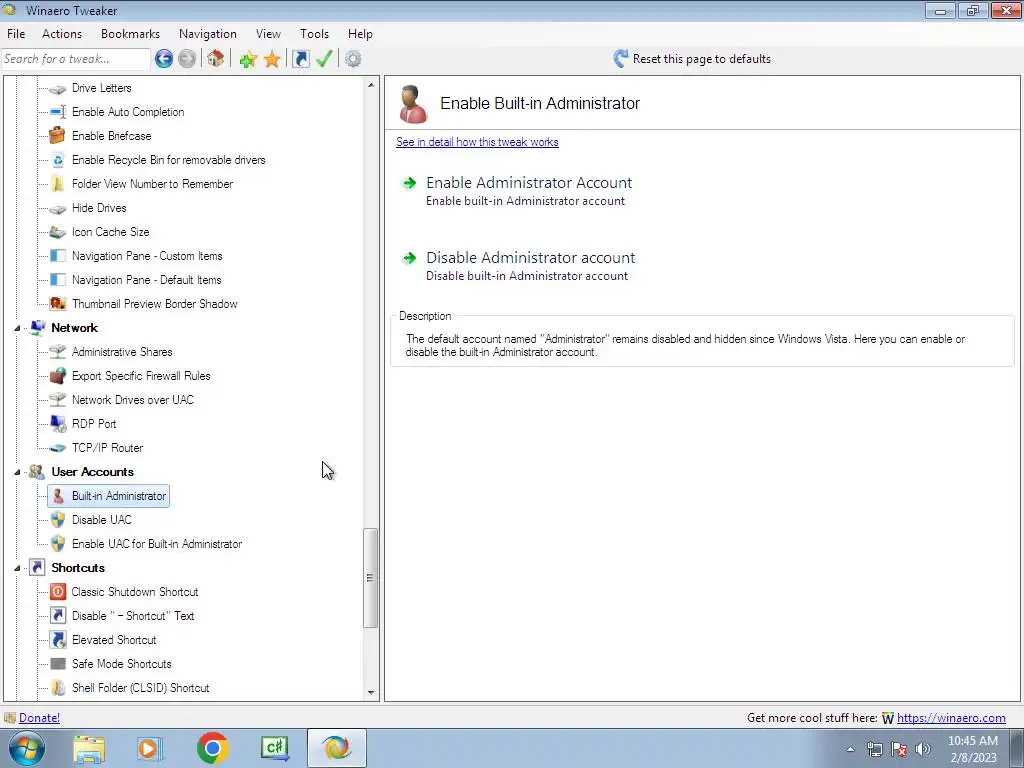Click Reset this page to defaults
Image resolution: width=1024 pixels, height=768 pixels.
[701, 59]
